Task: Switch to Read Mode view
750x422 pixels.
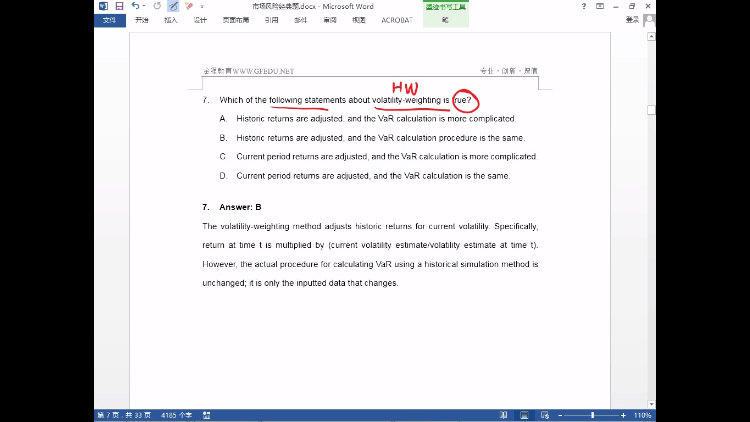Action: coord(503,415)
